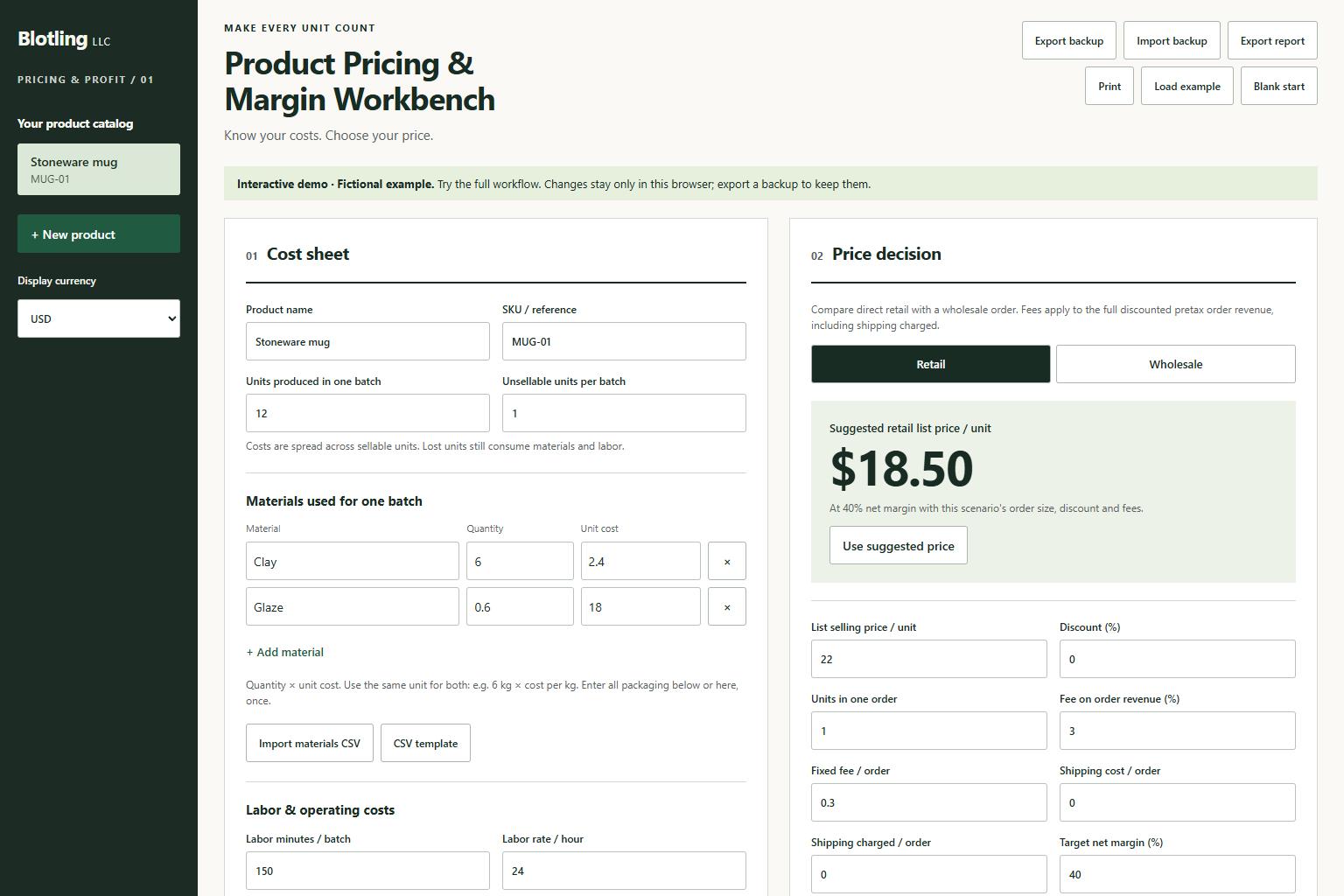
Task: Edit Target net margin percentage
Action: pyautogui.click(x=1178, y=874)
